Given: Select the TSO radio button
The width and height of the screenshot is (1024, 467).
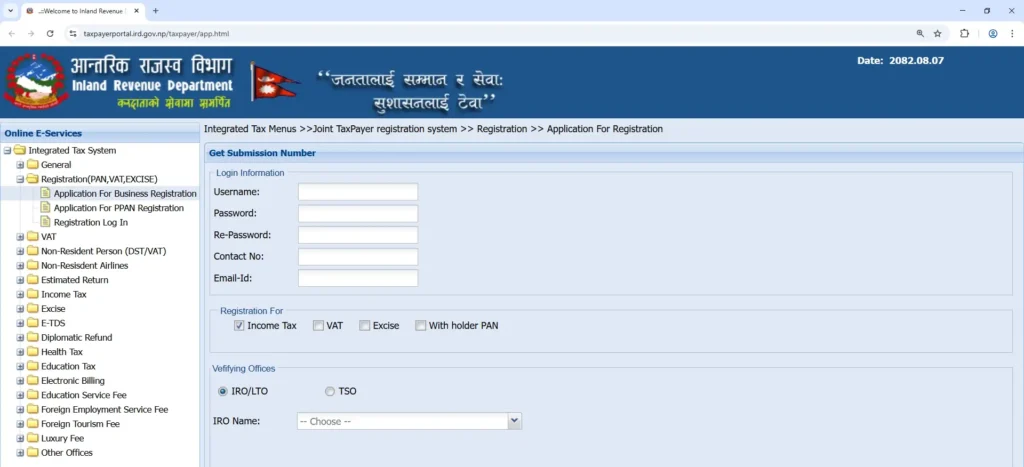Looking at the screenshot, I should click(x=330, y=391).
